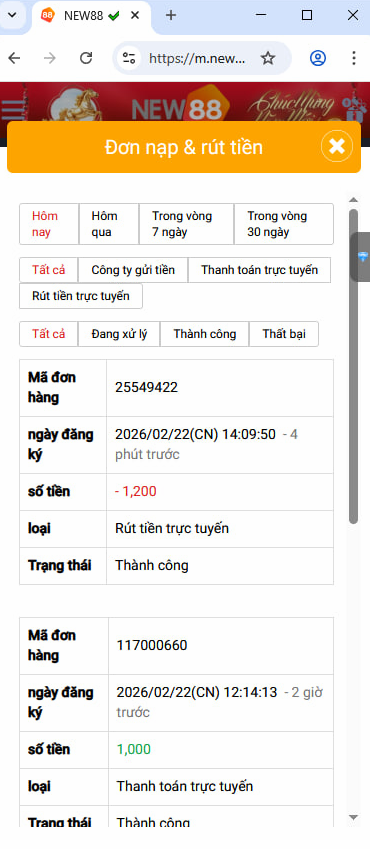Click order number 117000660
Screen dimensions: 370x849
(x=152, y=645)
